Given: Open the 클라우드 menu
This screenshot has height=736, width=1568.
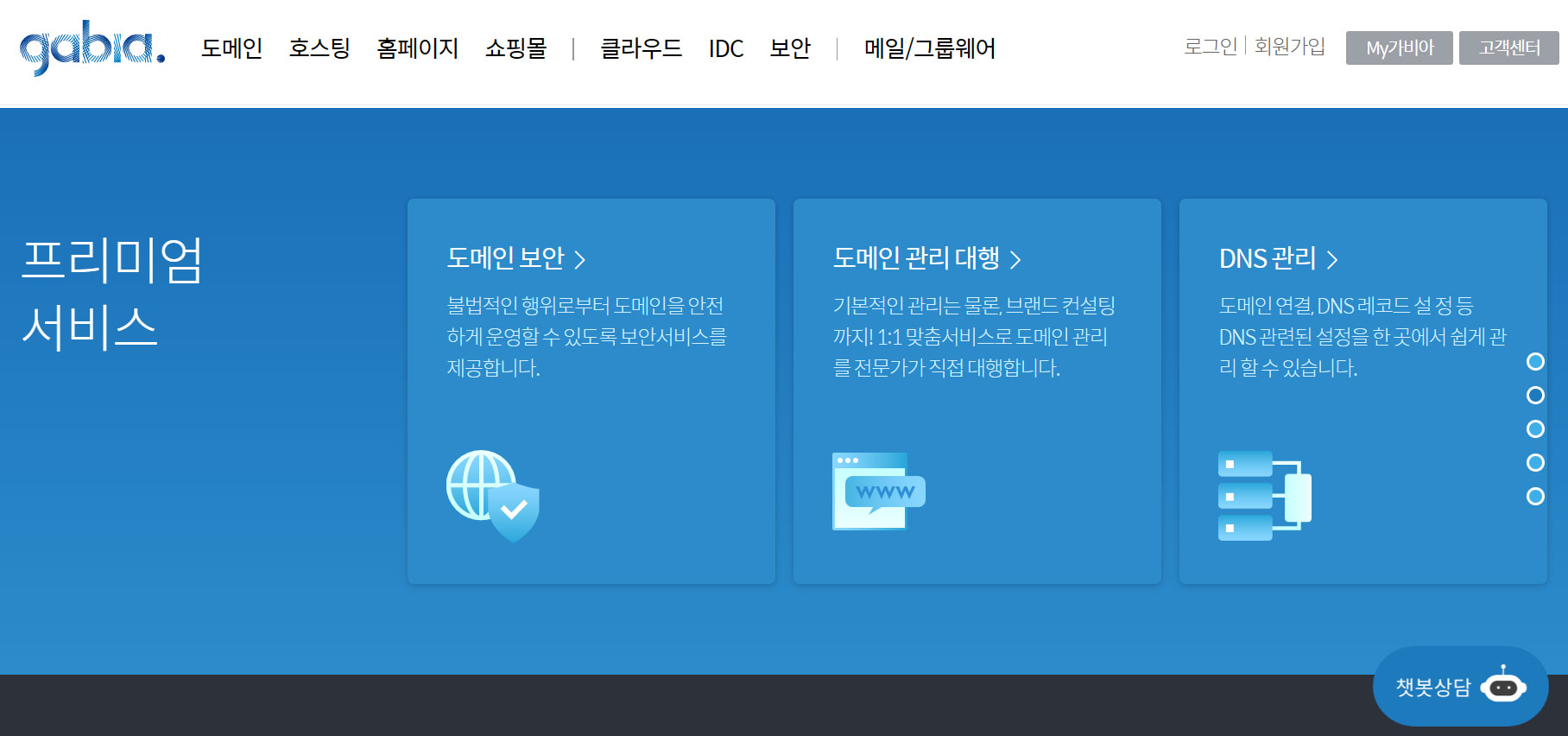Looking at the screenshot, I should click(x=642, y=48).
